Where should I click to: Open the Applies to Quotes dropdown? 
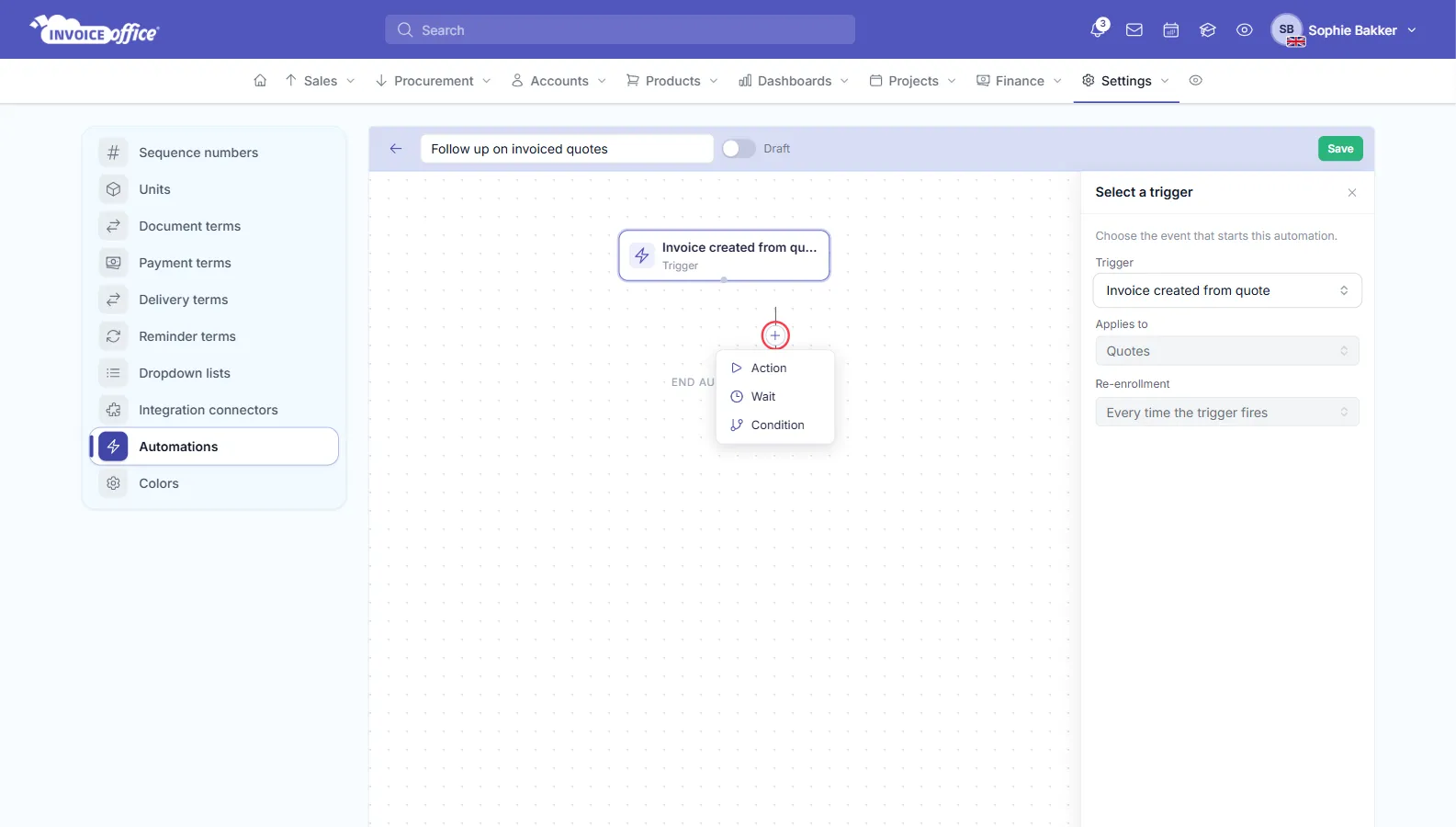click(x=1226, y=351)
